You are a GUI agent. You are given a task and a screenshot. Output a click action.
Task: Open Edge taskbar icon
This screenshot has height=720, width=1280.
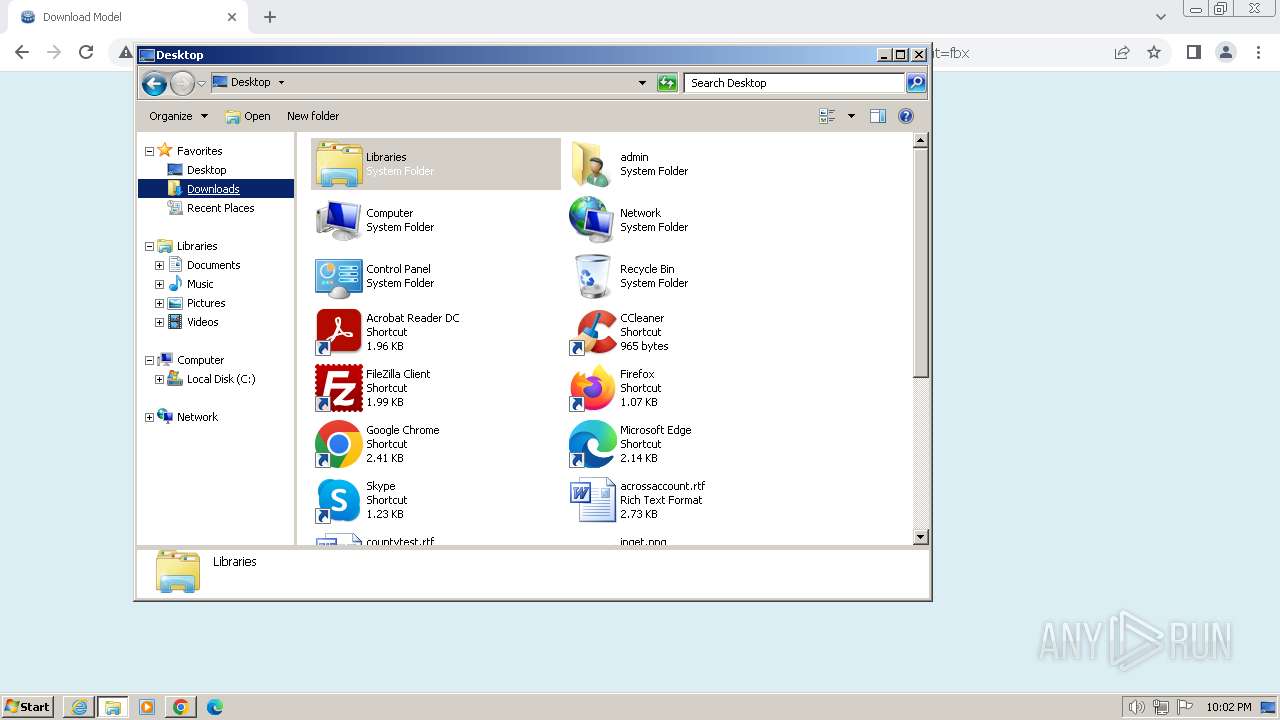pyautogui.click(x=215, y=707)
